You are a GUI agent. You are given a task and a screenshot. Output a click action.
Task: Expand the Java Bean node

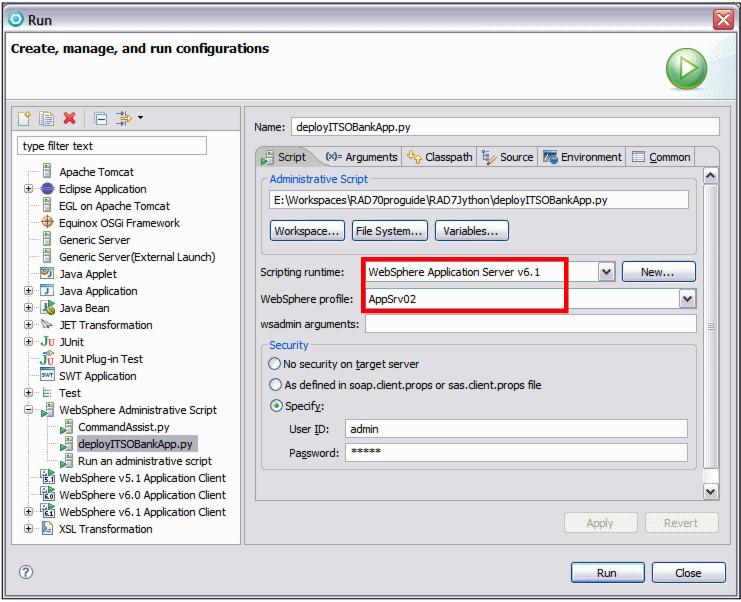click(28, 308)
